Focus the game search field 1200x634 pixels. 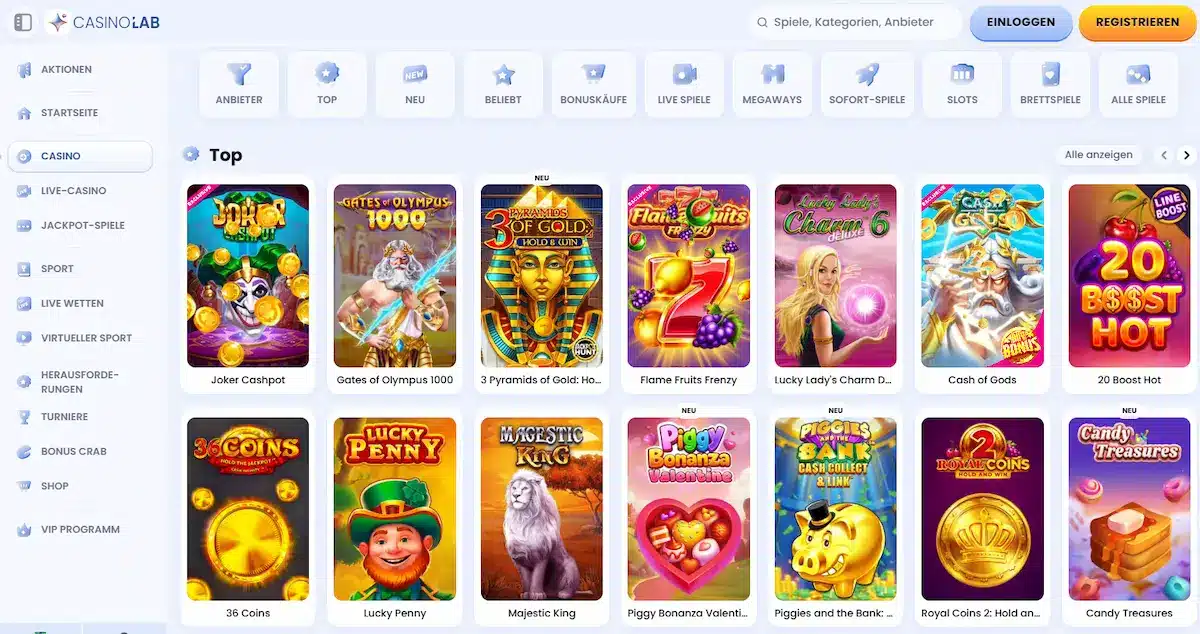(x=854, y=22)
